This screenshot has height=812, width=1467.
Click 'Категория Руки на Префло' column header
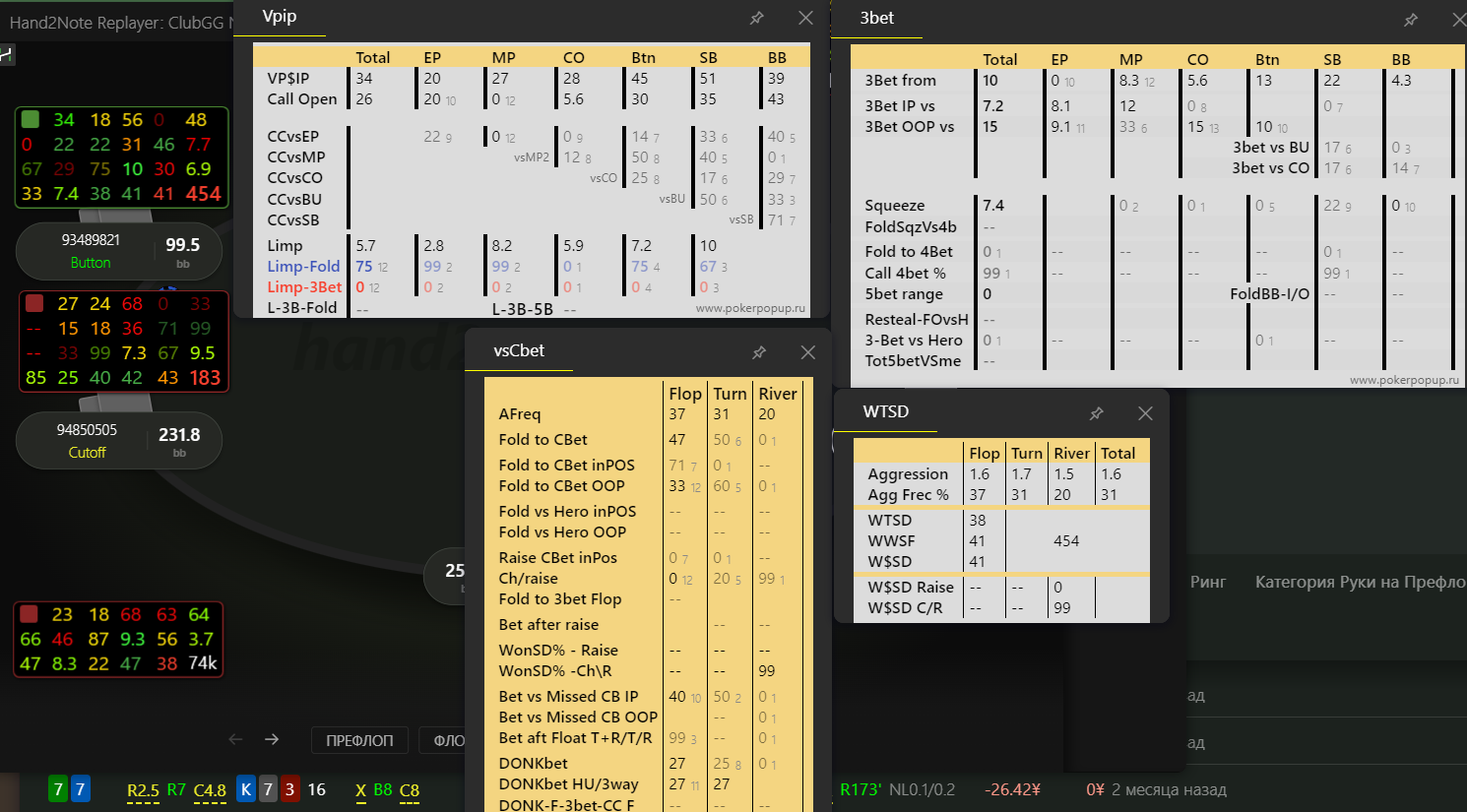tap(1361, 582)
